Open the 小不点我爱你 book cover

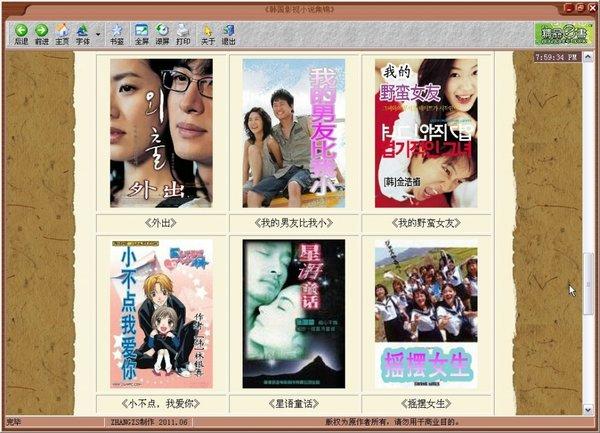click(x=161, y=314)
